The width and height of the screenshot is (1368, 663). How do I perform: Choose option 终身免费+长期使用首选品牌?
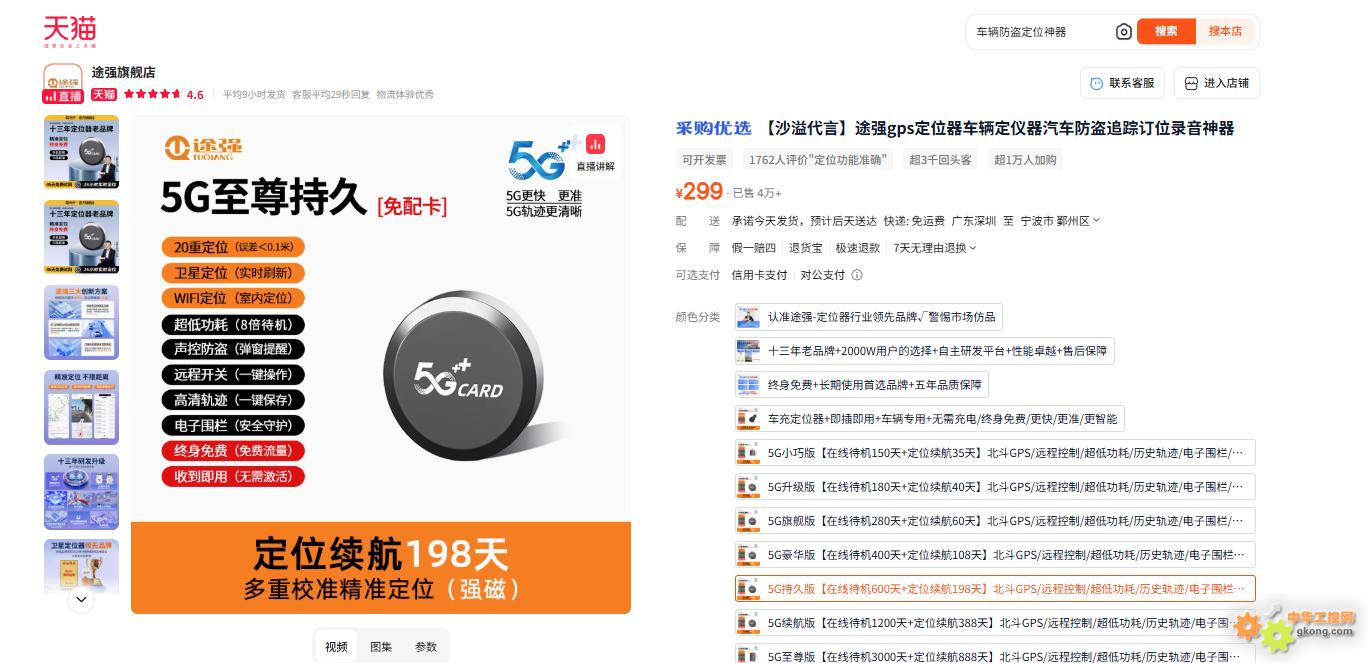coord(861,385)
